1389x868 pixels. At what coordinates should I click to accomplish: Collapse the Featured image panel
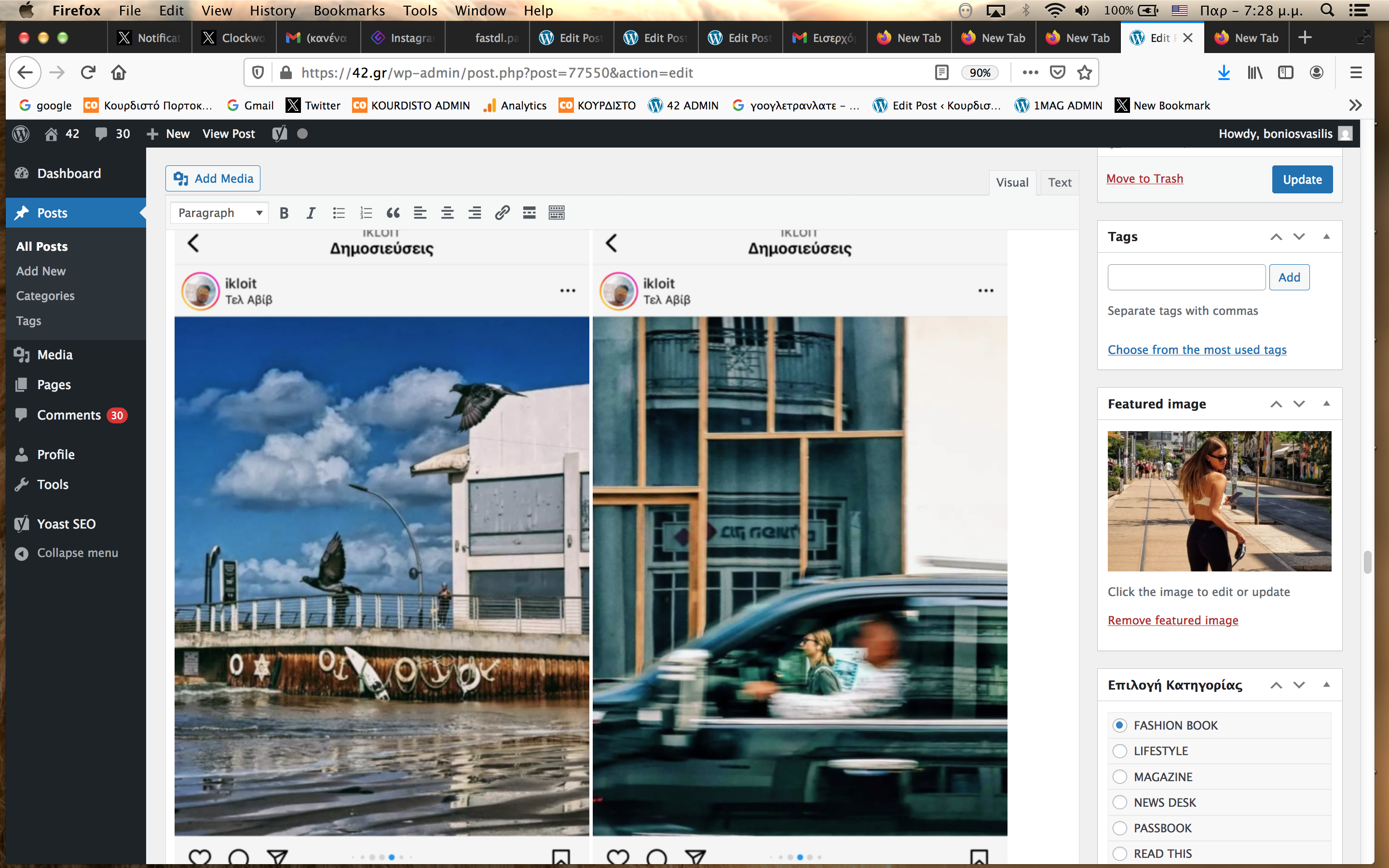click(1326, 404)
